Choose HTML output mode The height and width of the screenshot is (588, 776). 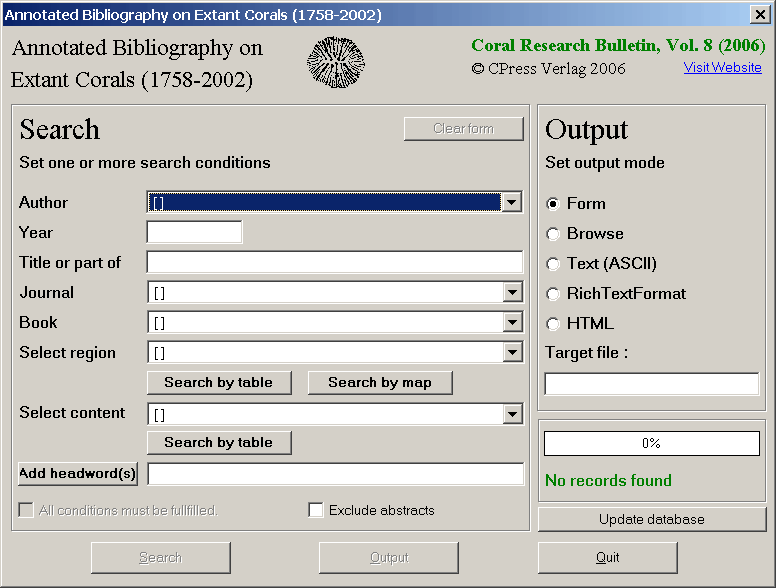pos(553,324)
